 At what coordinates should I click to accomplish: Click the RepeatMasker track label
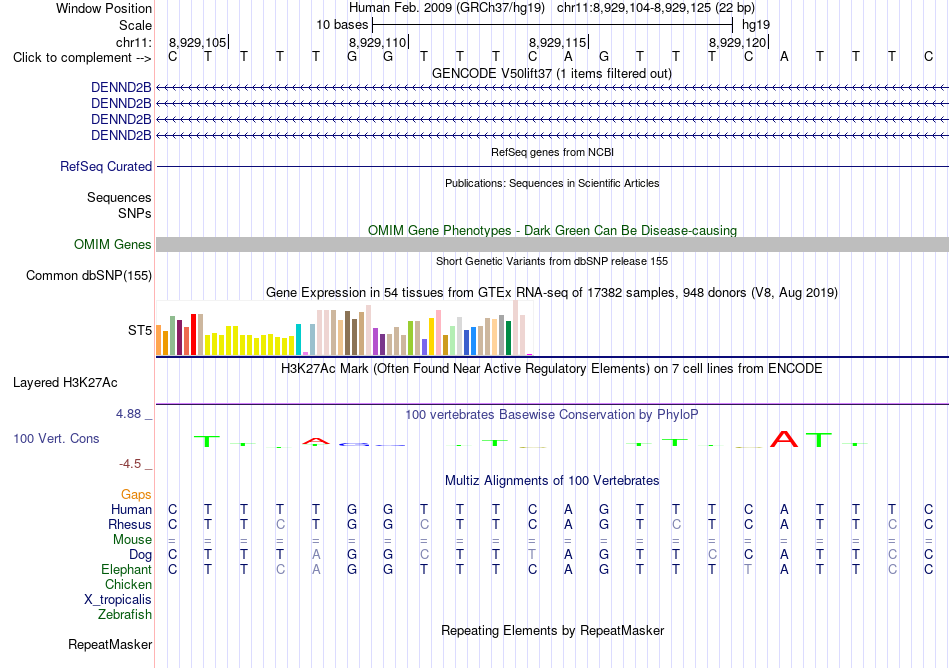point(110,644)
